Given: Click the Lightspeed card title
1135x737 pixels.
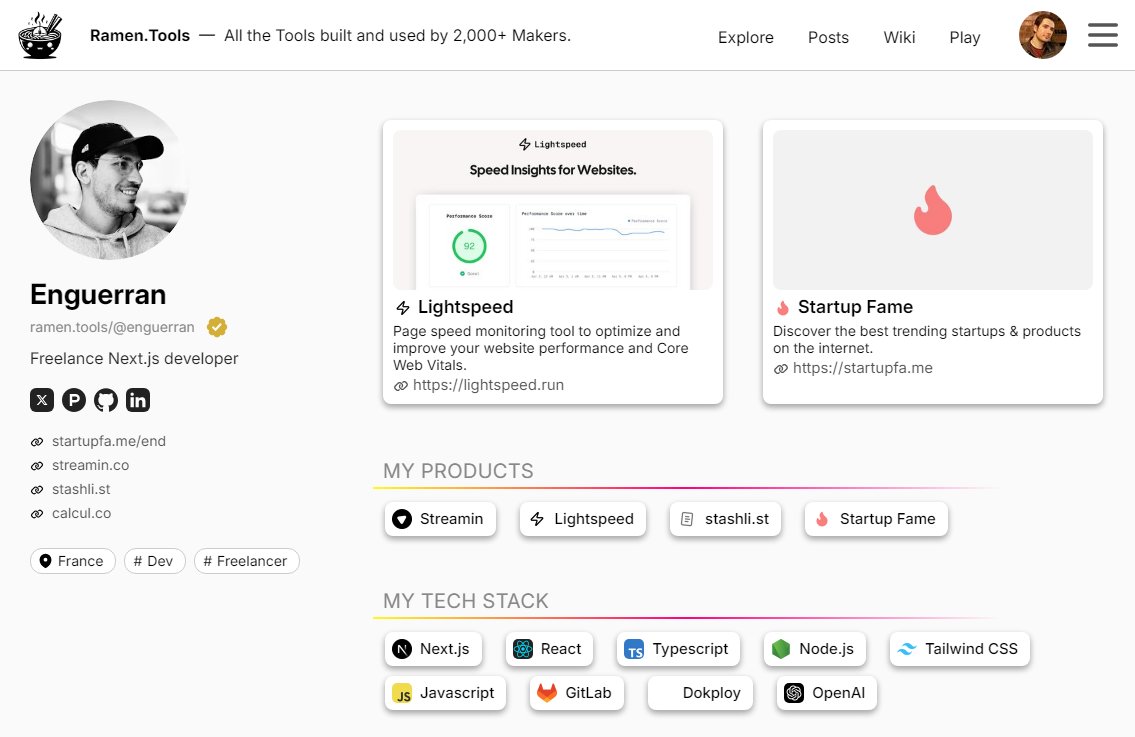Looking at the screenshot, I should tap(465, 307).
